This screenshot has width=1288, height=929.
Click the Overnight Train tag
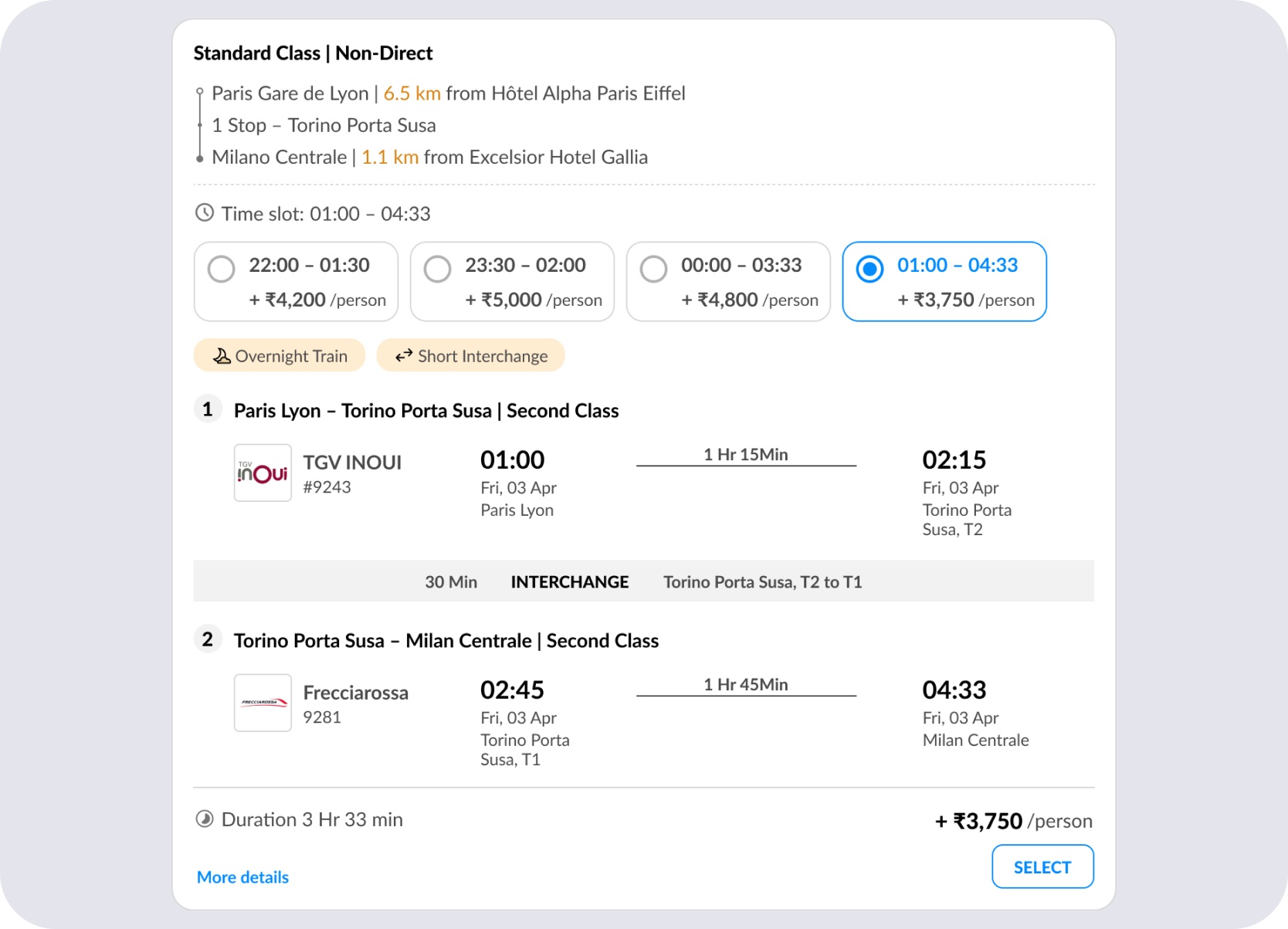pyautogui.click(x=280, y=355)
